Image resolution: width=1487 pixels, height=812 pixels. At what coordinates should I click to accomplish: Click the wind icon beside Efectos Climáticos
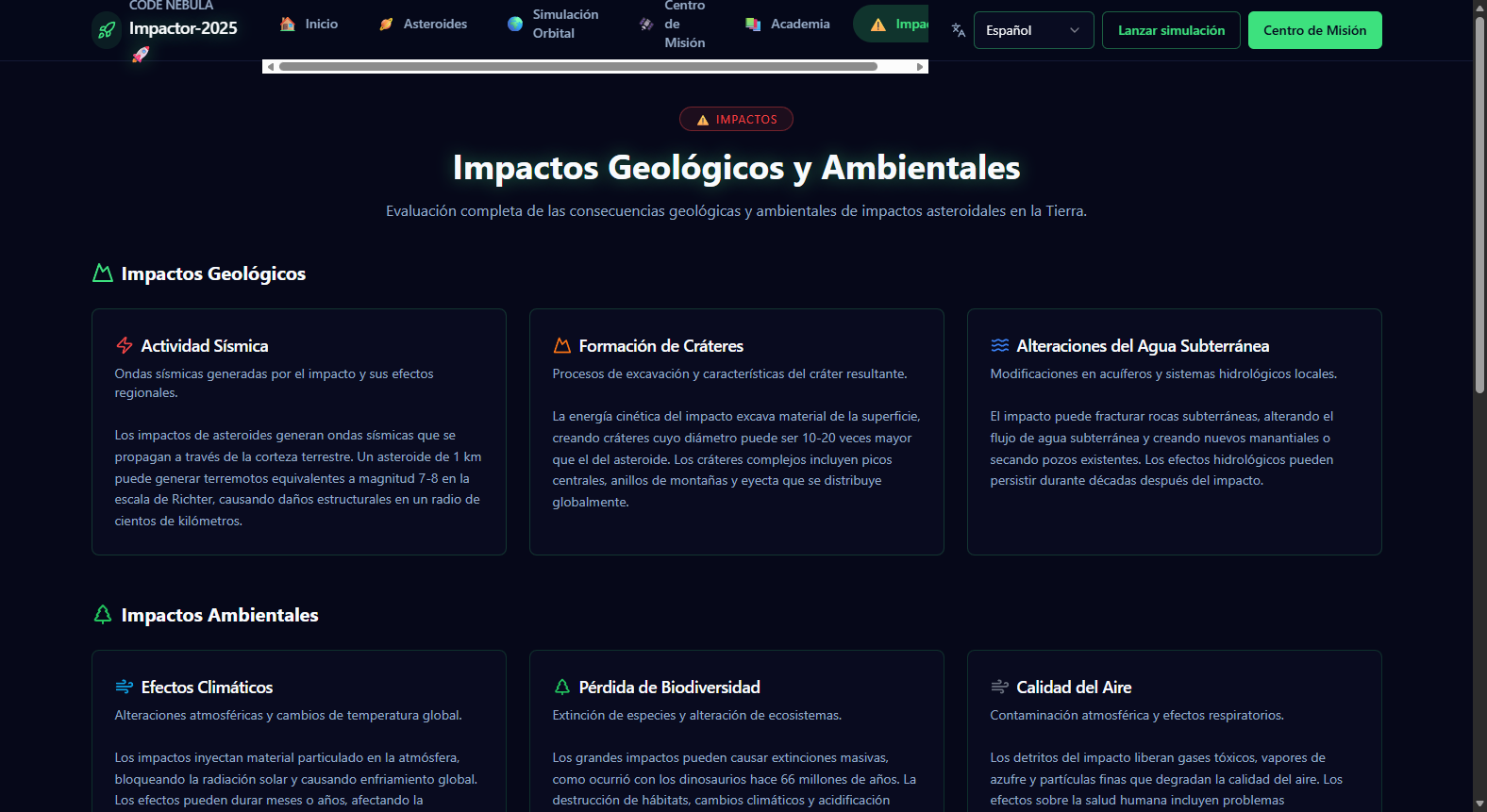pyautogui.click(x=125, y=687)
